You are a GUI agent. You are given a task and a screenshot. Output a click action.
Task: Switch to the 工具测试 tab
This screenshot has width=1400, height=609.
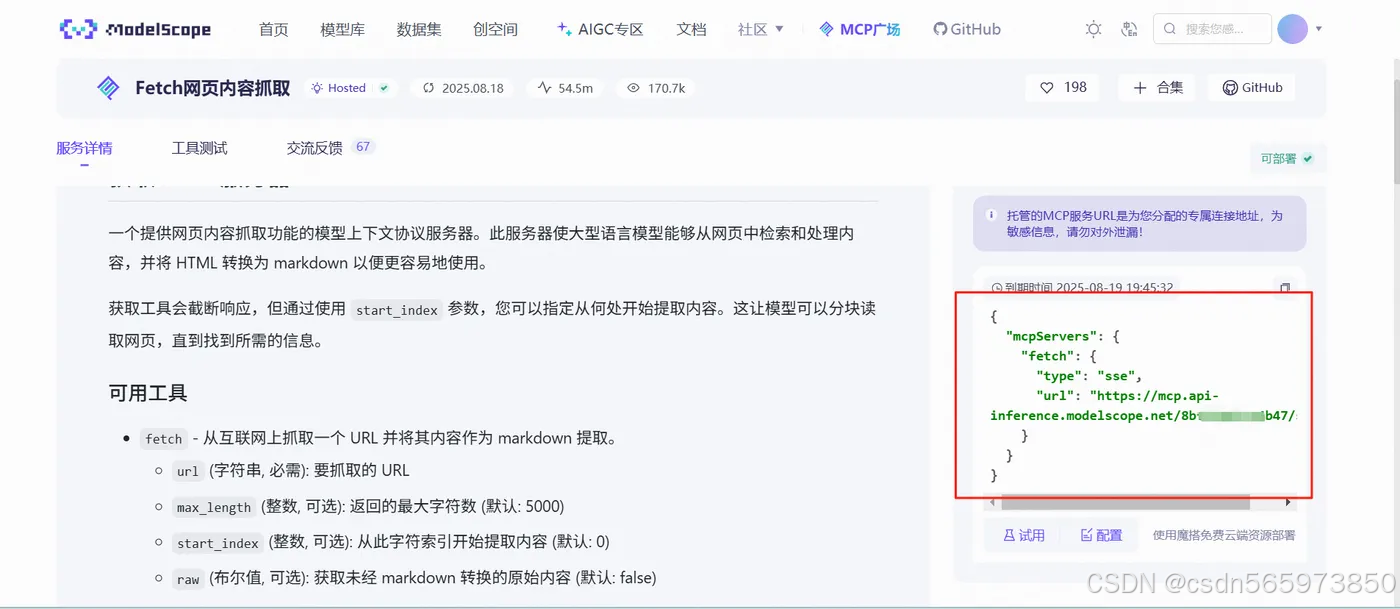pos(199,147)
